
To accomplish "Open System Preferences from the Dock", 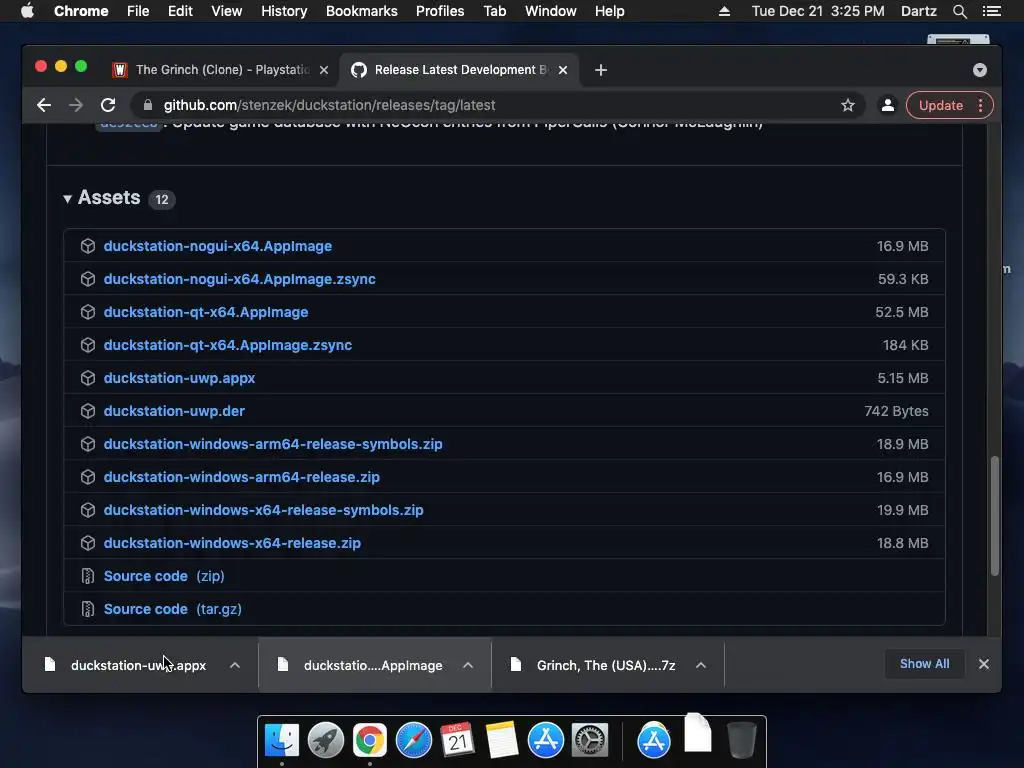I will (x=590, y=741).
